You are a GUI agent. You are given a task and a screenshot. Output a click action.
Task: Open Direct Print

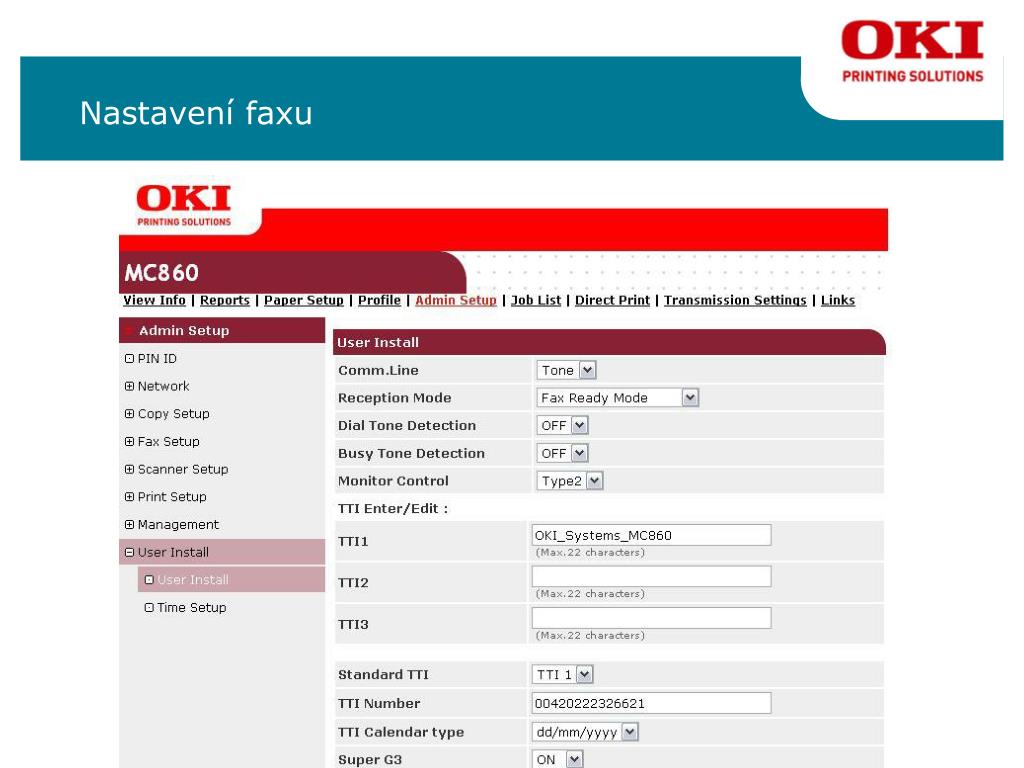click(x=612, y=300)
